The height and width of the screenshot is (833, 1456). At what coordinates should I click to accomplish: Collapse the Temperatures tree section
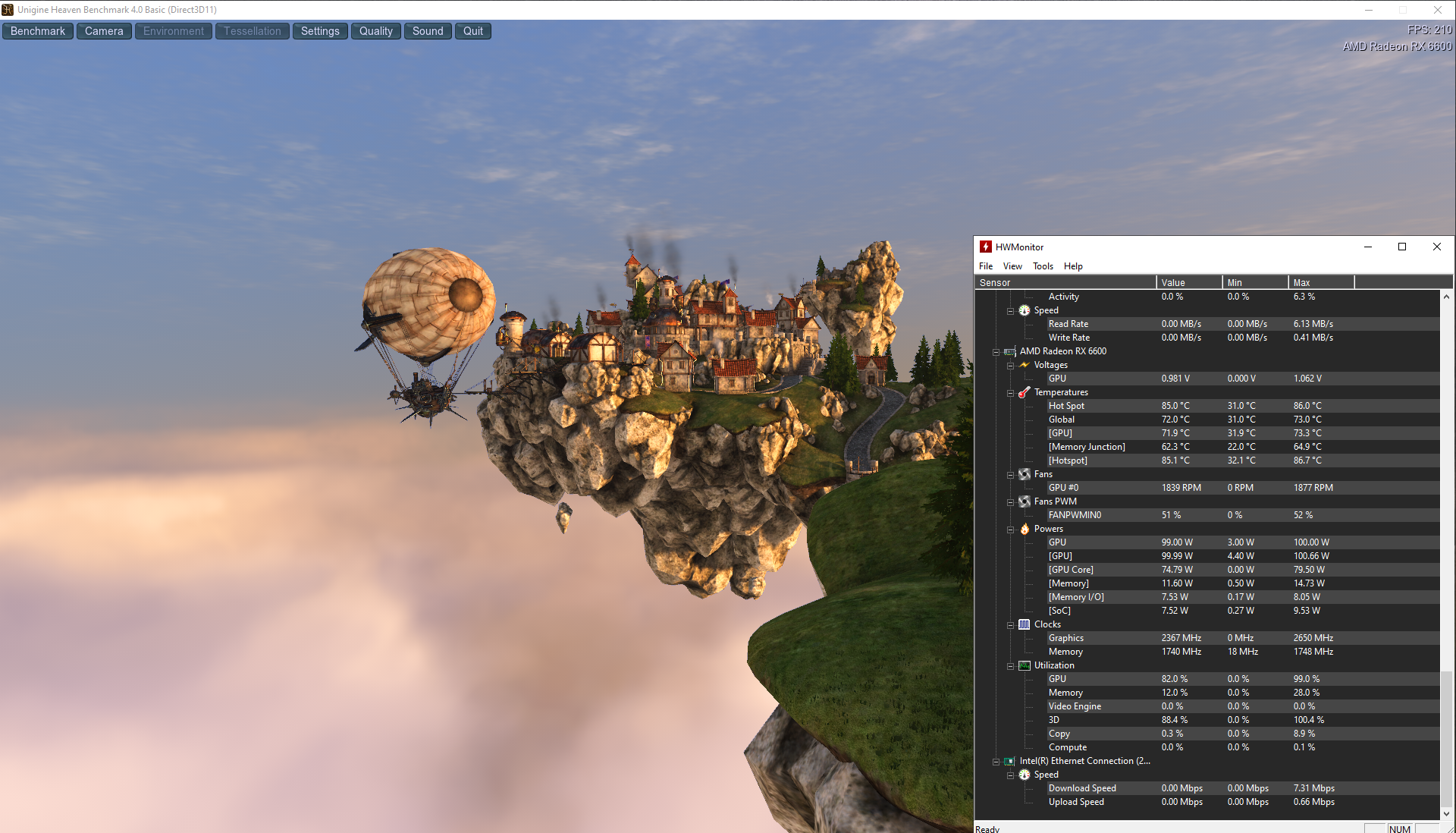(1010, 393)
